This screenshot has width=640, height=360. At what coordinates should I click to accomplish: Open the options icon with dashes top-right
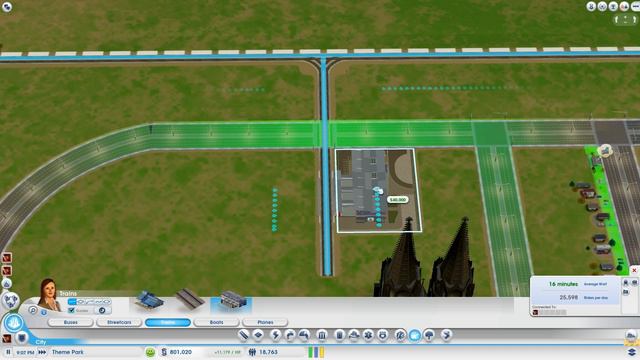click(636, 6)
